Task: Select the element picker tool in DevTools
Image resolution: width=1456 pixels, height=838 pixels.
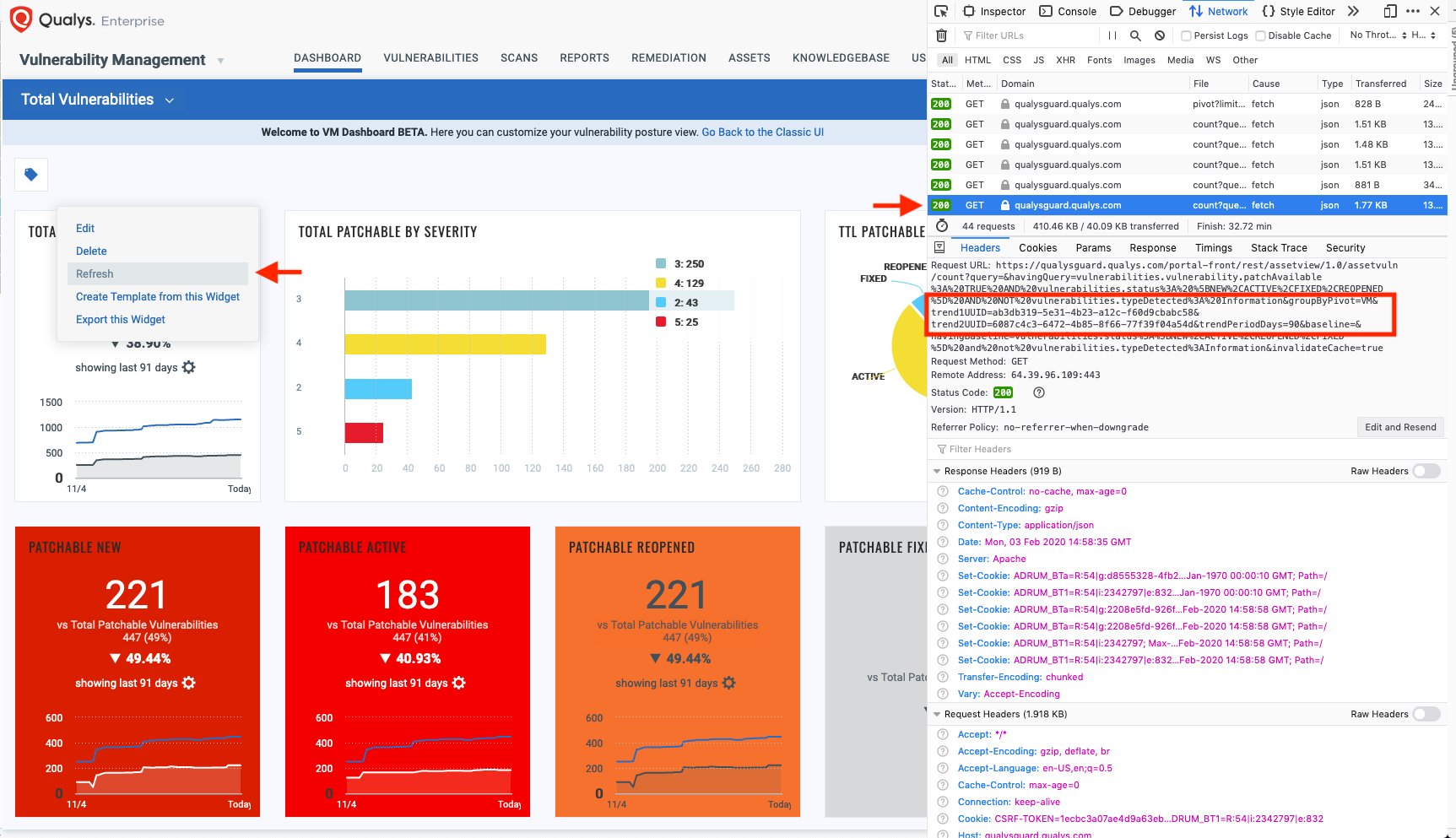Action: point(940,11)
